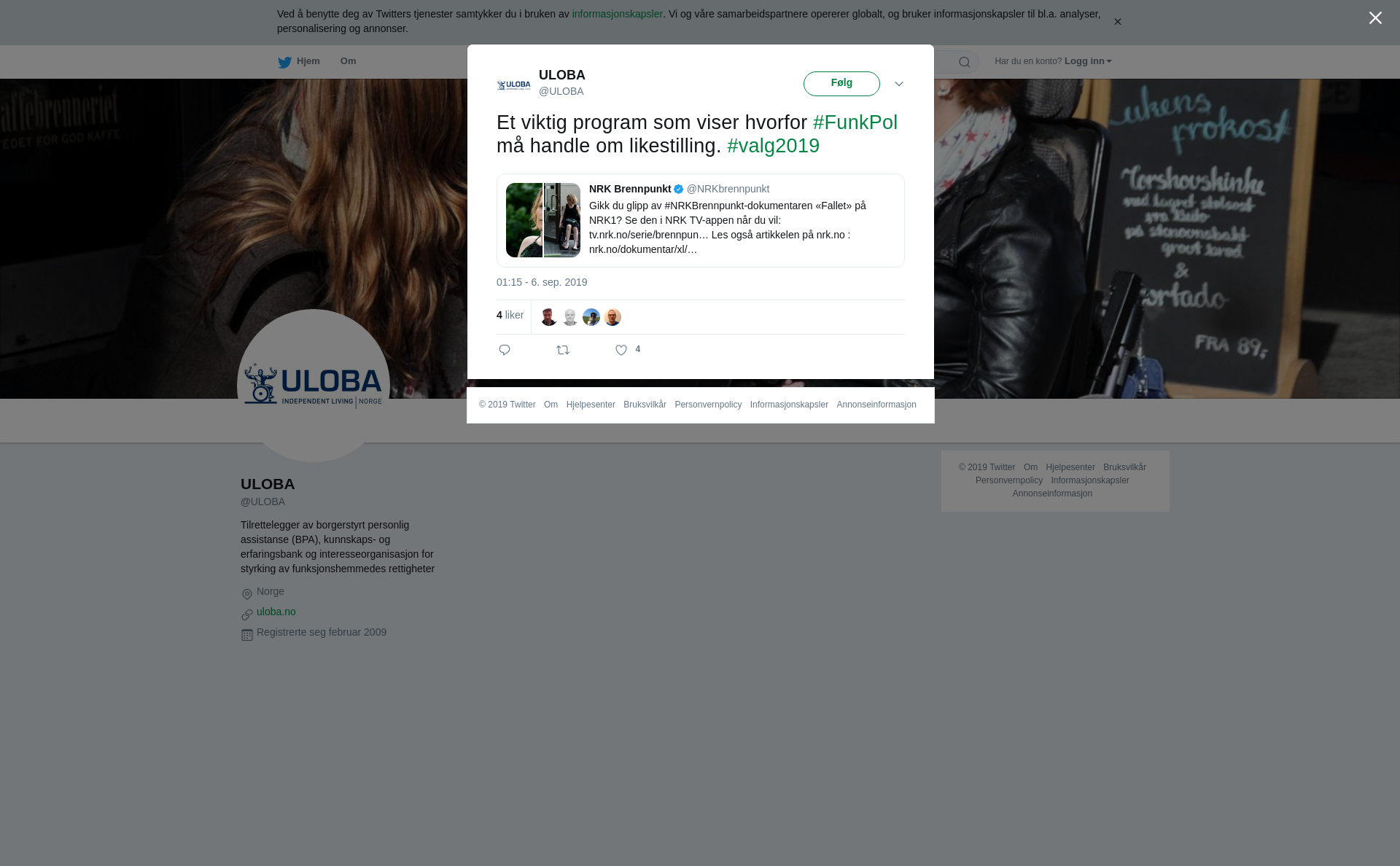Expand tweet options chevron menu
The width and height of the screenshot is (1400, 866).
(899, 85)
